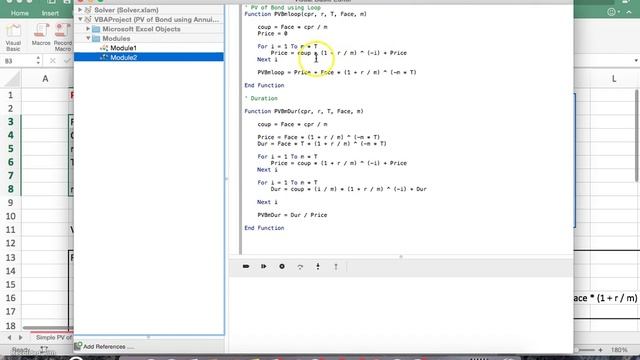The width and height of the screenshot is (640, 360).
Task: Click the Run macro debug icon
Action: (x=246, y=266)
